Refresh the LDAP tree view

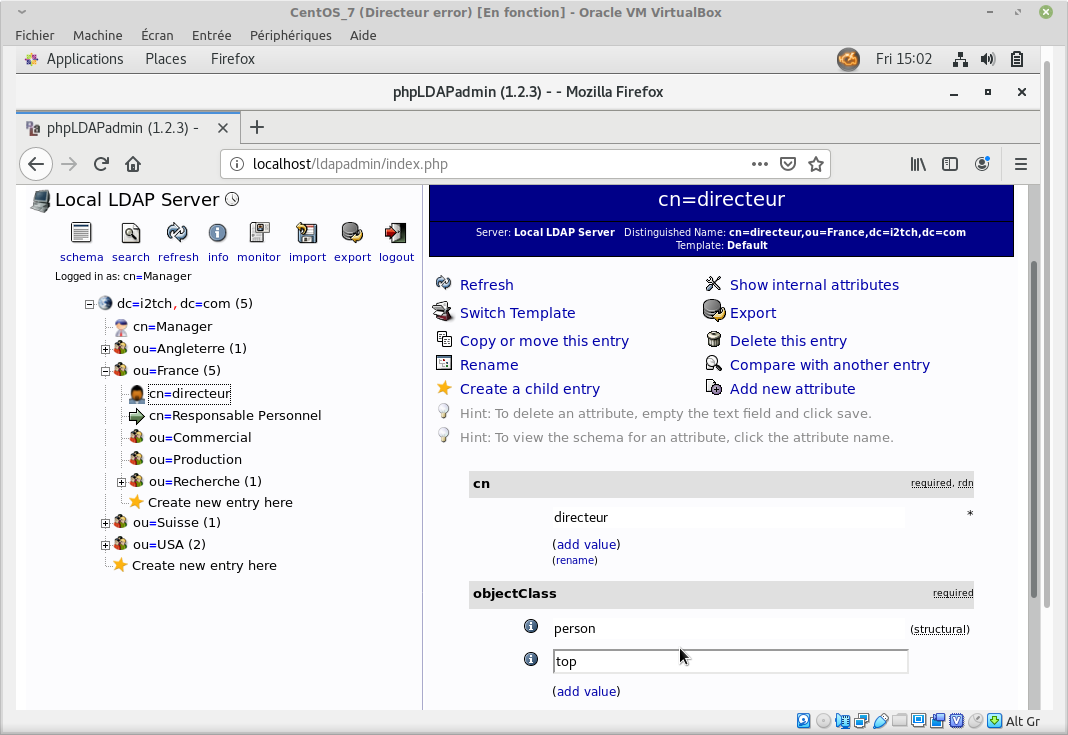click(x=177, y=234)
